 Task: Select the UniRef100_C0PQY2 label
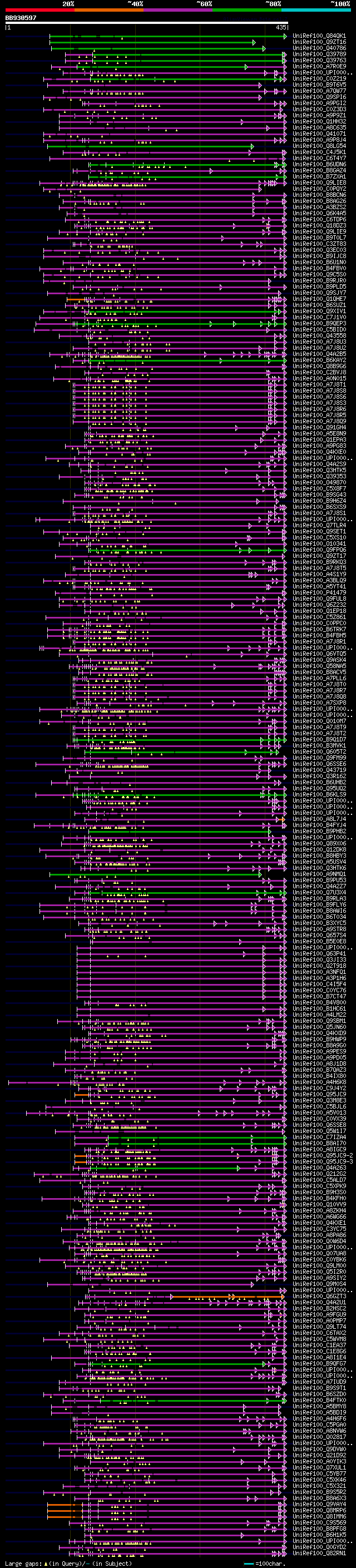click(319, 189)
